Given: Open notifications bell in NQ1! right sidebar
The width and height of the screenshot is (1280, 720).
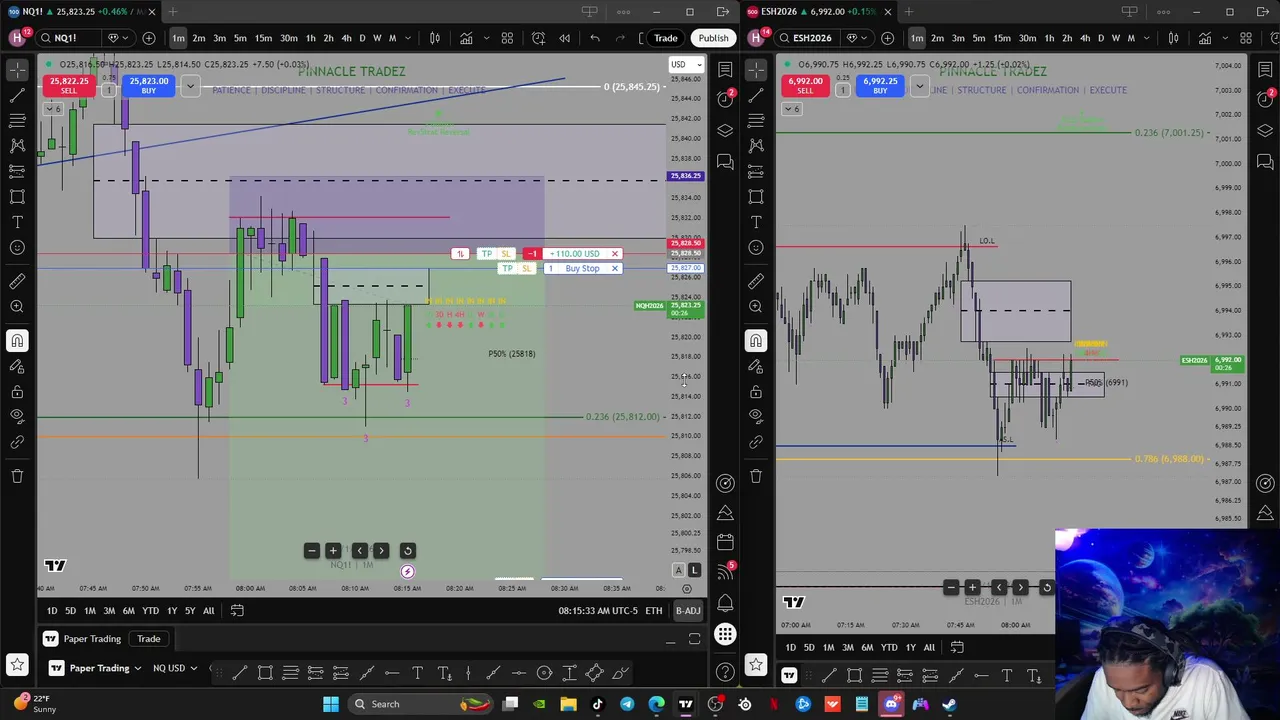Looking at the screenshot, I should pyautogui.click(x=725, y=603).
